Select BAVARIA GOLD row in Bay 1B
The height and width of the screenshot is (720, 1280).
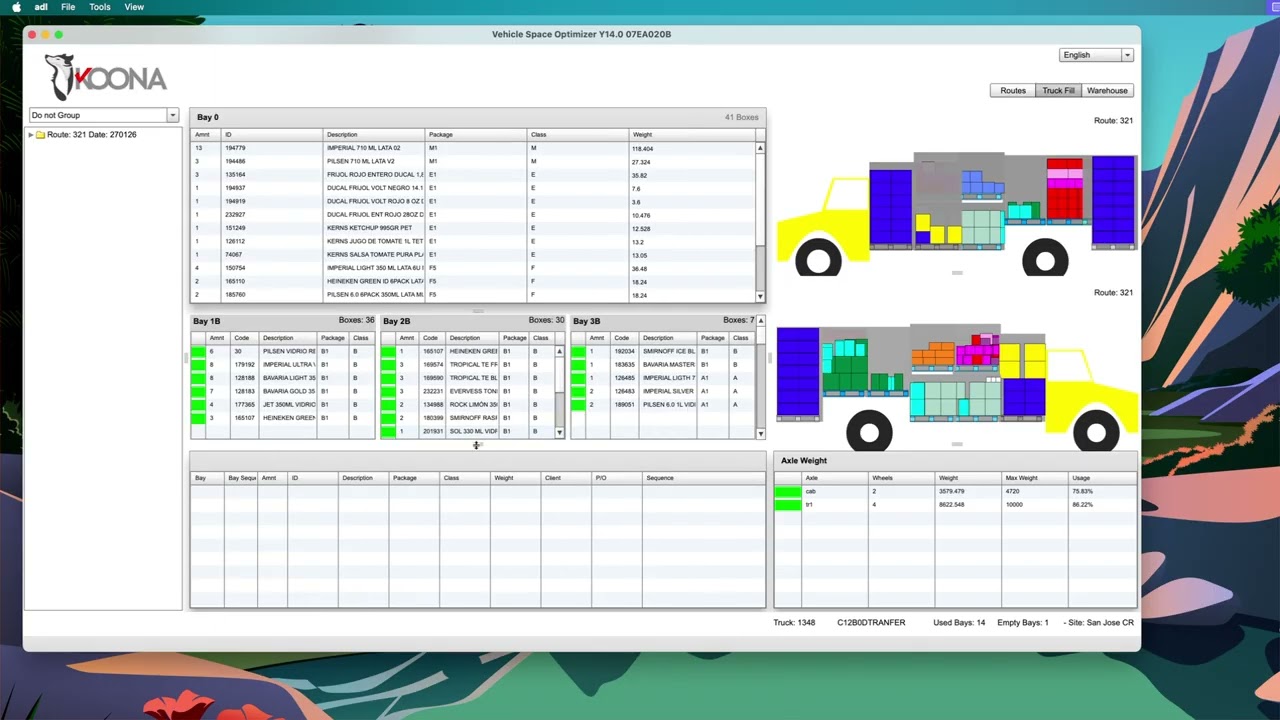click(283, 392)
